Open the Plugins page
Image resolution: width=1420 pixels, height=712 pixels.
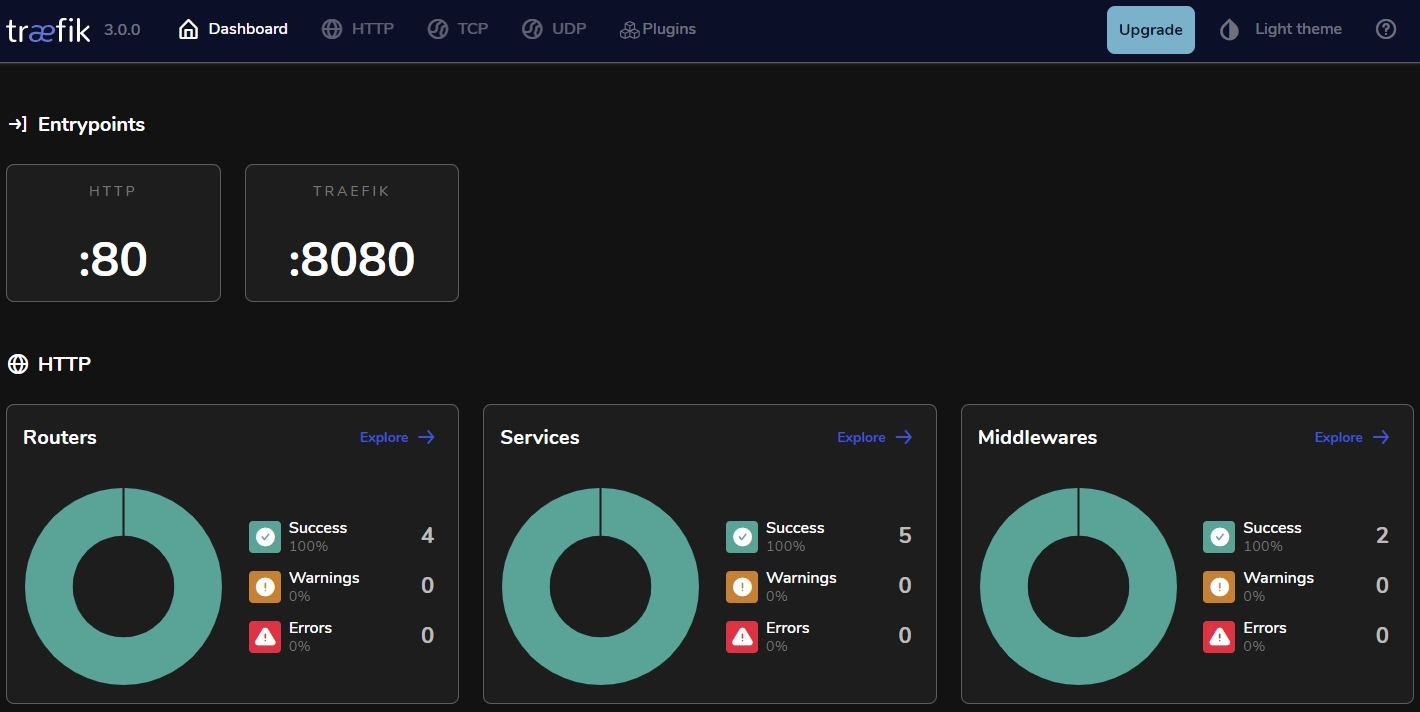(657, 29)
